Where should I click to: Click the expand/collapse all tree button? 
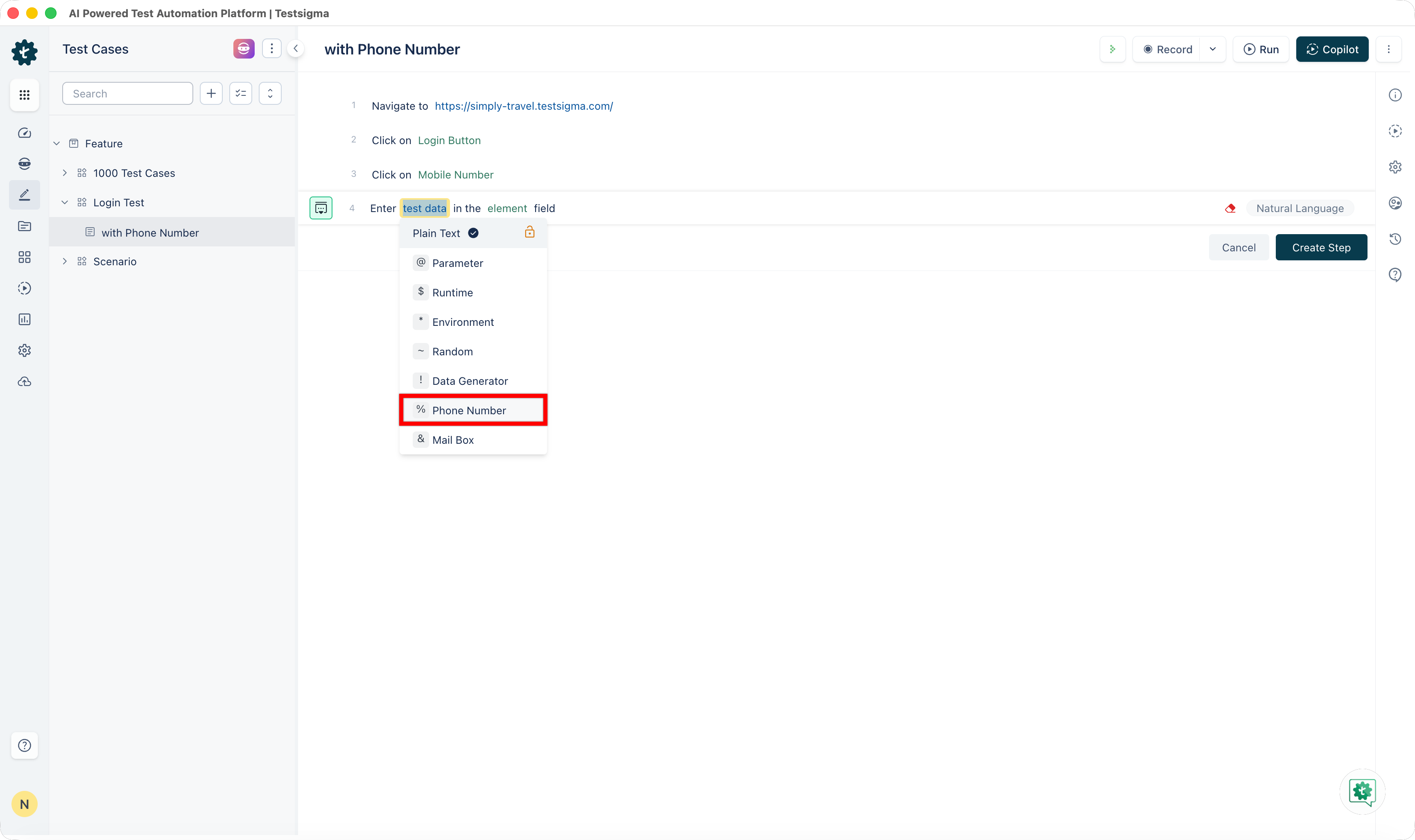click(270, 93)
